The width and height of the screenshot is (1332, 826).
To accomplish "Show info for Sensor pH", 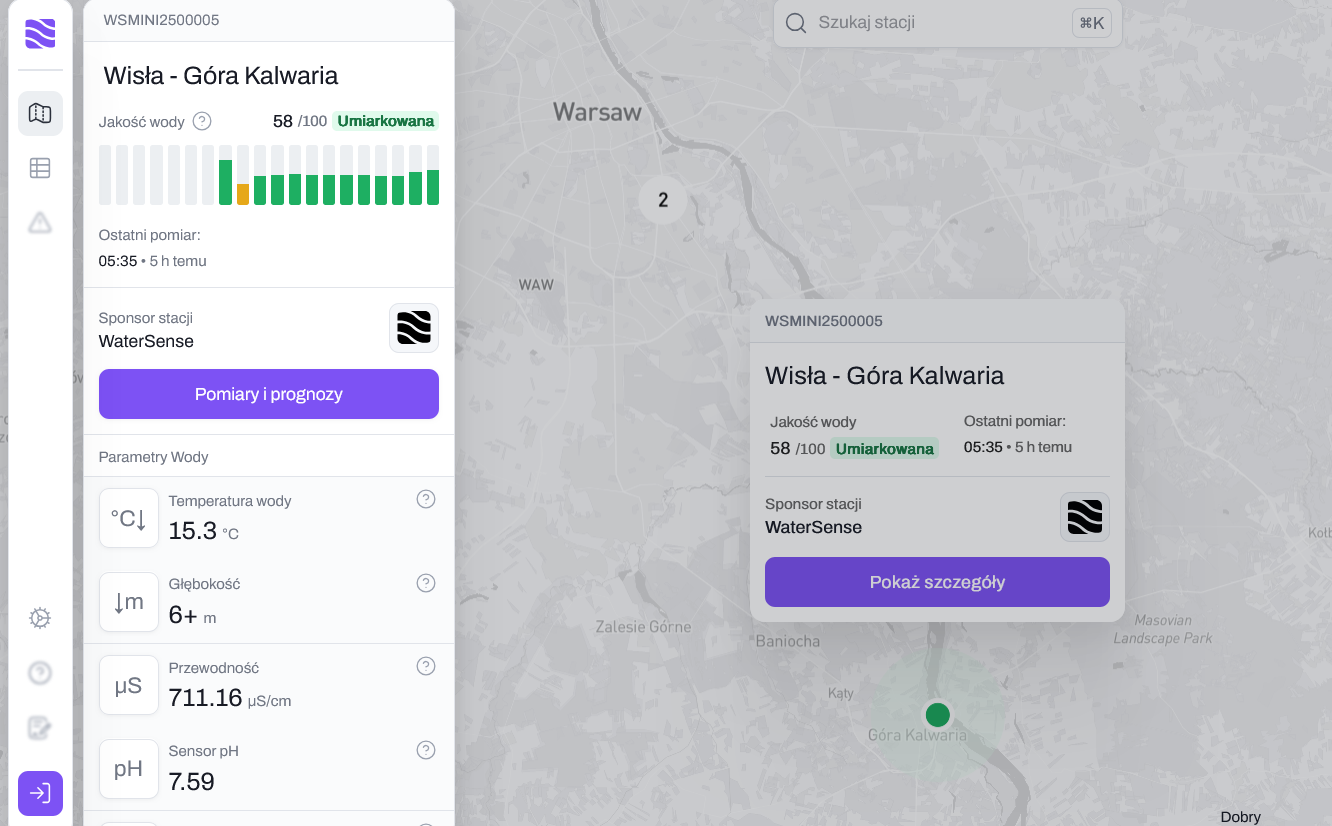I will click(426, 750).
